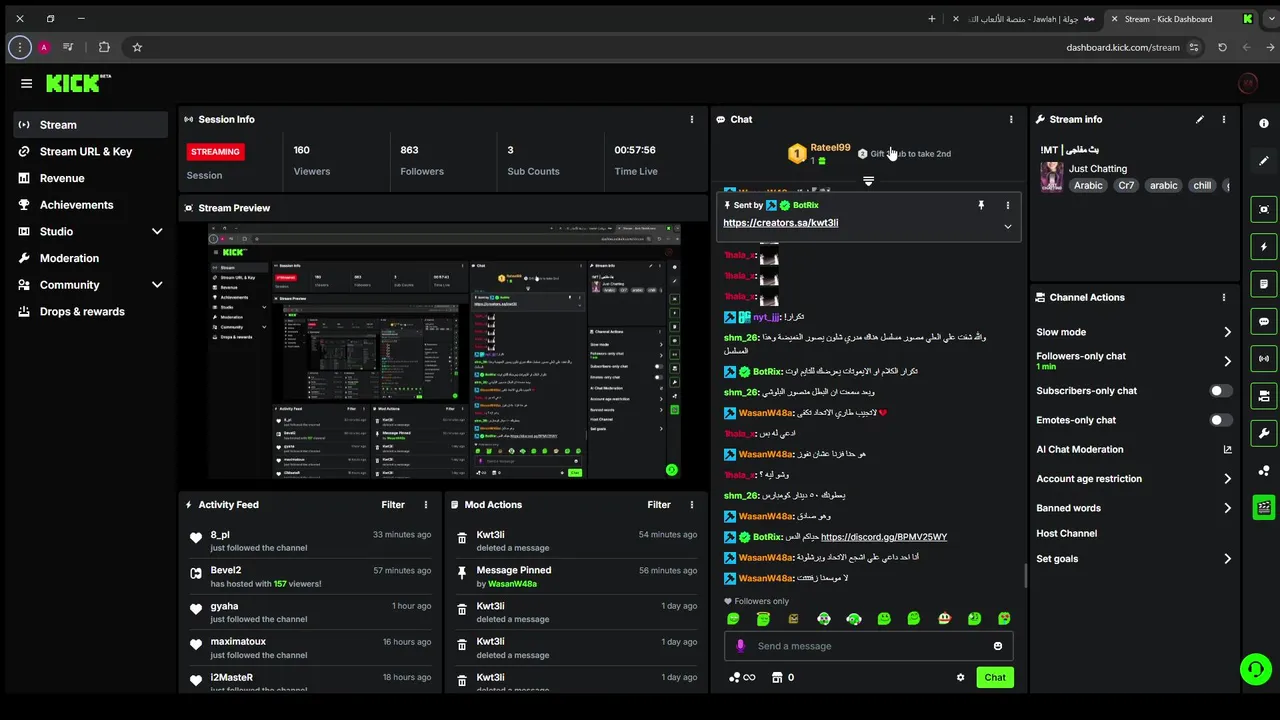
Task: Open Revenue page
Action: pos(91,178)
